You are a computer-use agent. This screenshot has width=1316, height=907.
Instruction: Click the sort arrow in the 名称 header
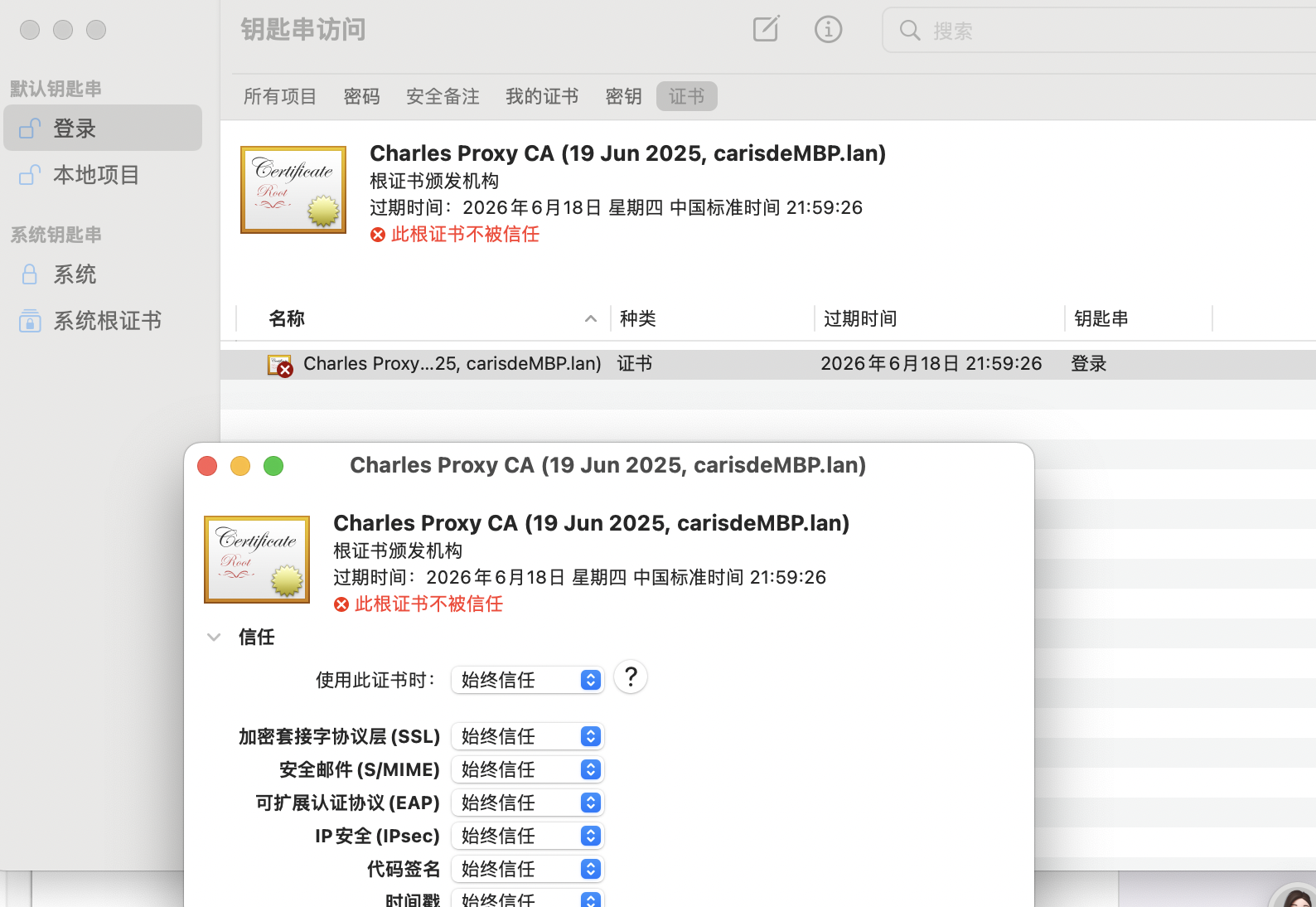click(591, 318)
